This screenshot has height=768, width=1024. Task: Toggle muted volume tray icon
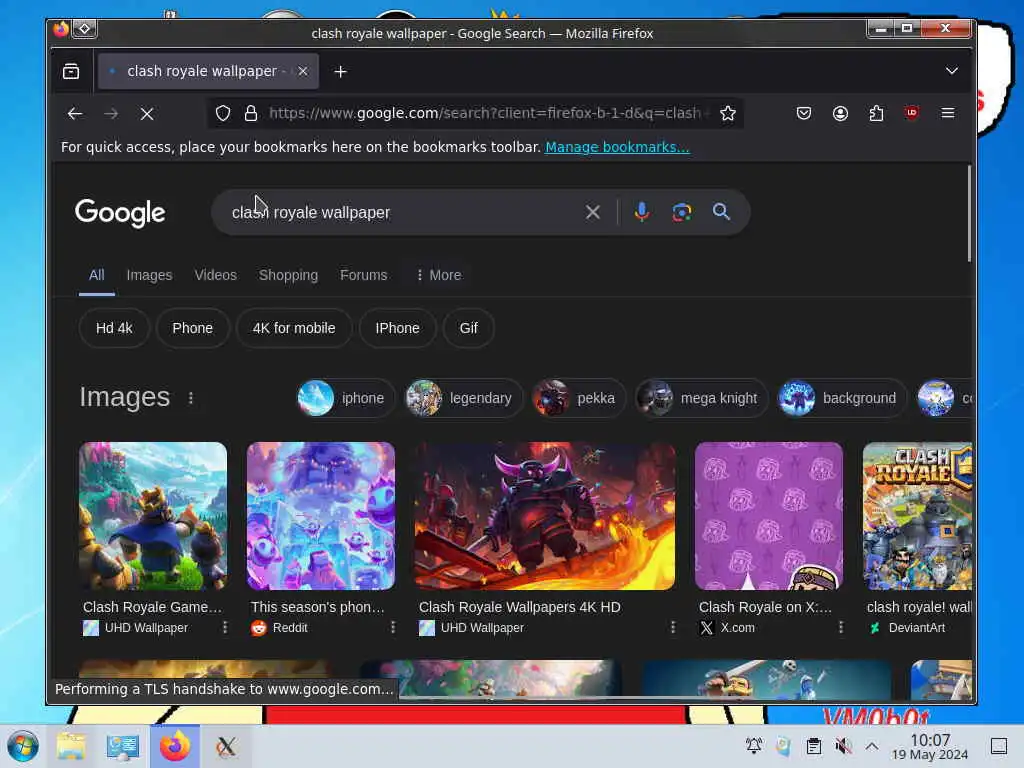pyautogui.click(x=843, y=746)
